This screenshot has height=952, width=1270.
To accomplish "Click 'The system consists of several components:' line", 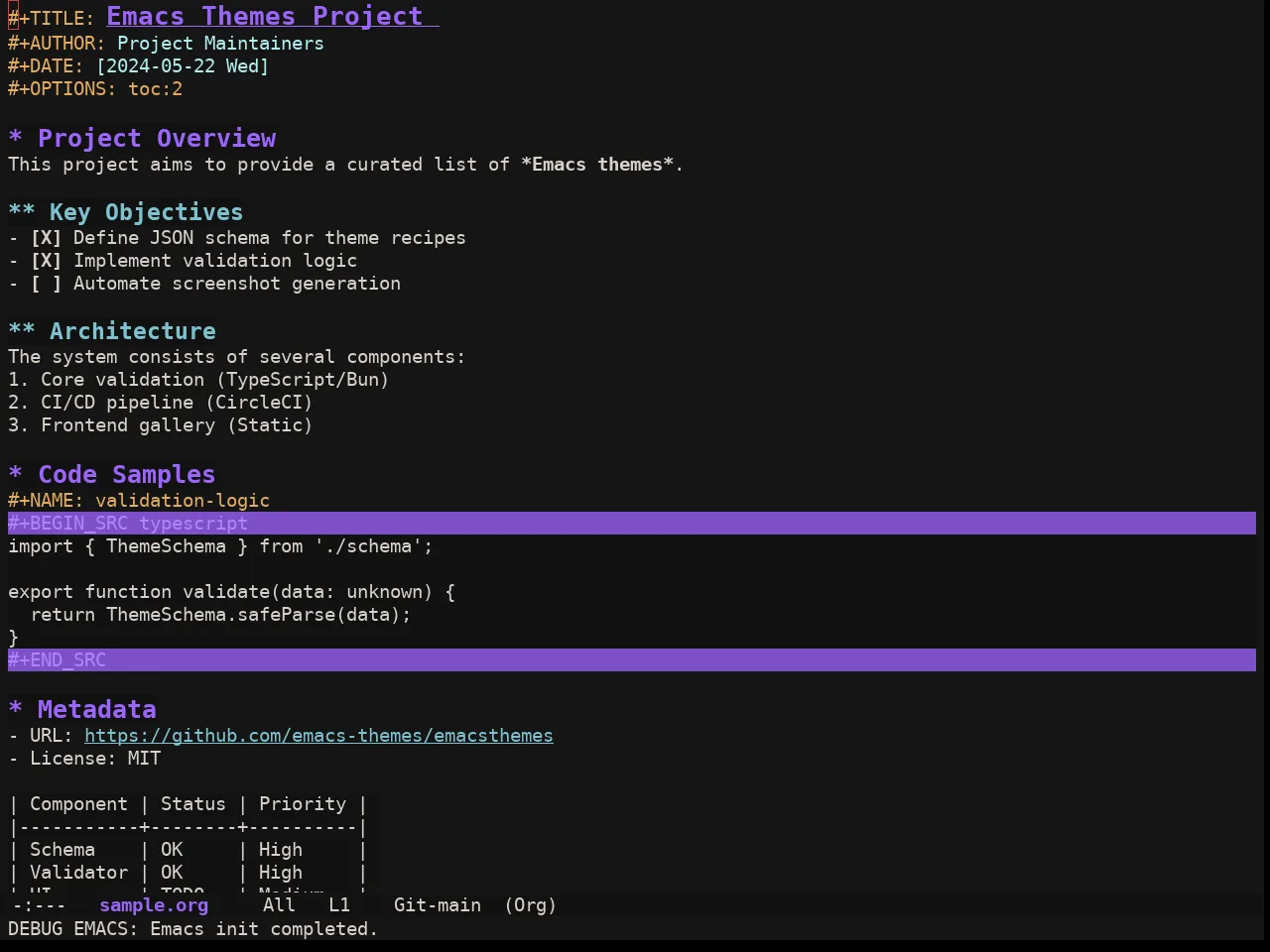I will tap(236, 357).
